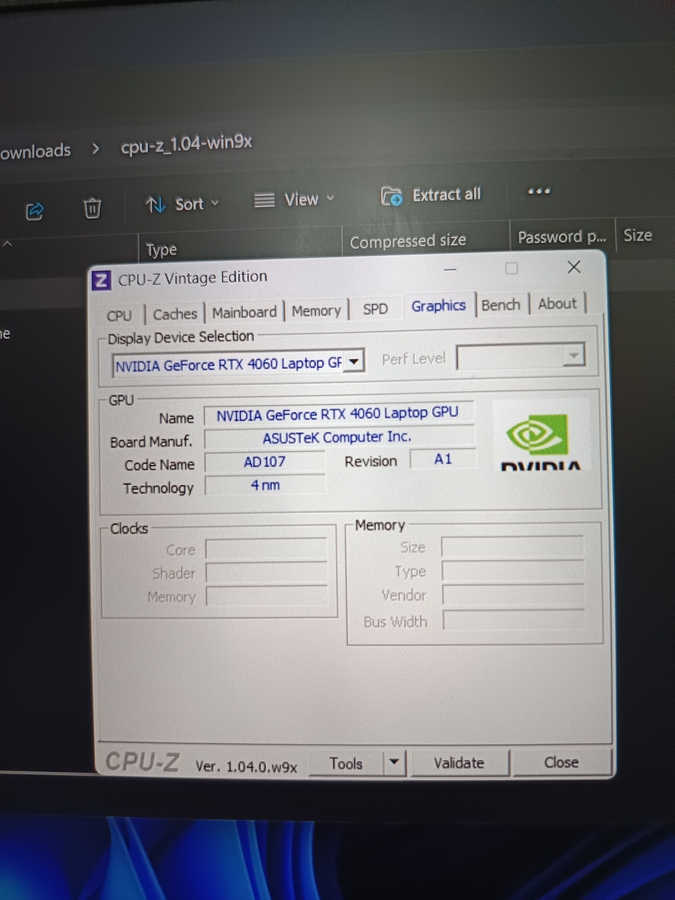Screen dimensions: 675x900
Task: Switch to the CPU tab
Action: pos(119,315)
